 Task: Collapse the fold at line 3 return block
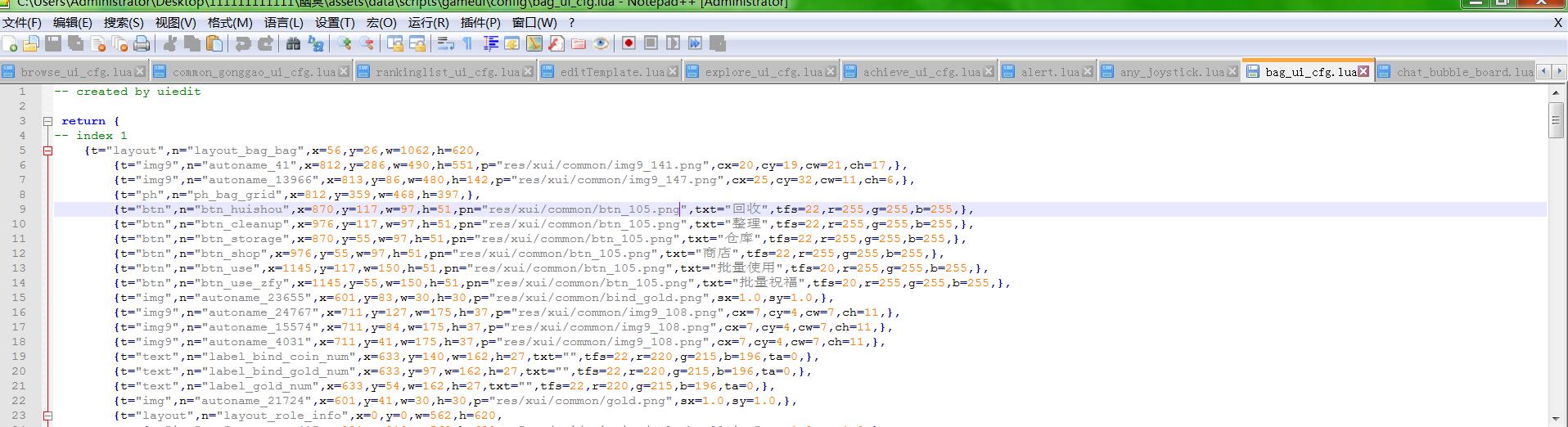pyautogui.click(x=47, y=121)
